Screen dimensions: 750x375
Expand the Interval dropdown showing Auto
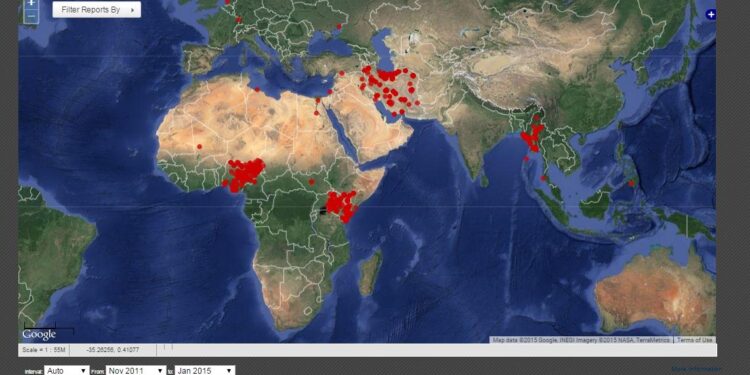[x=66, y=371]
